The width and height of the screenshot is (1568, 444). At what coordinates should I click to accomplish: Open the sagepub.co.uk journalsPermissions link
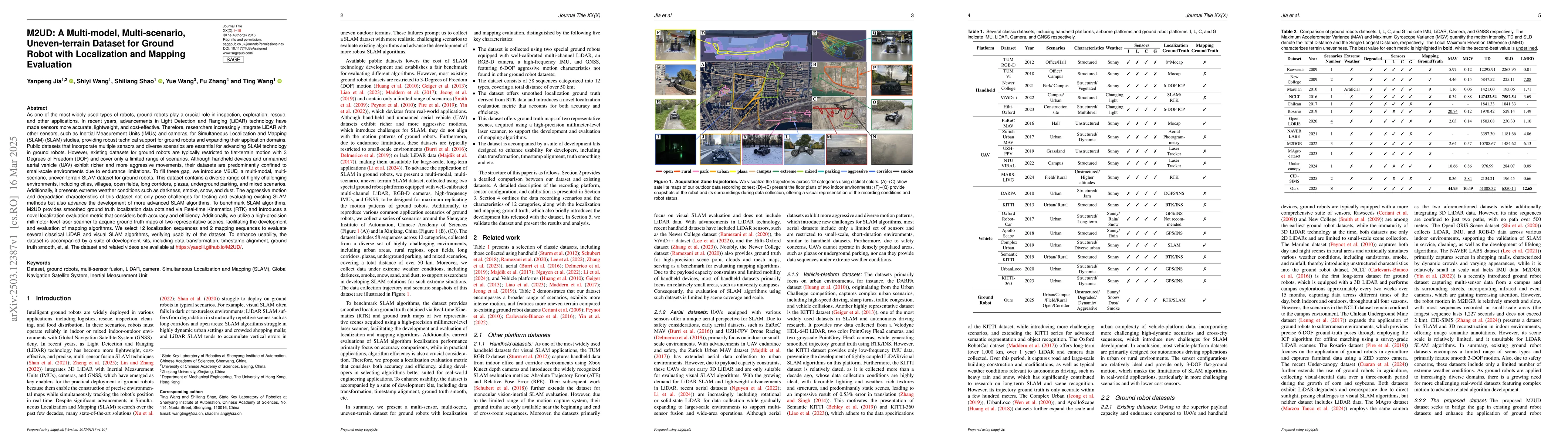tap(253, 44)
